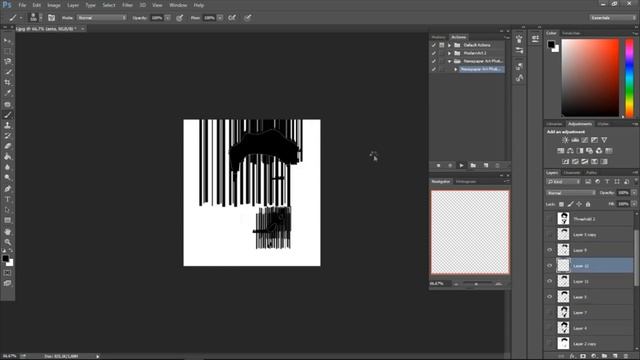Switch to the Swatches tab

pos(571,33)
